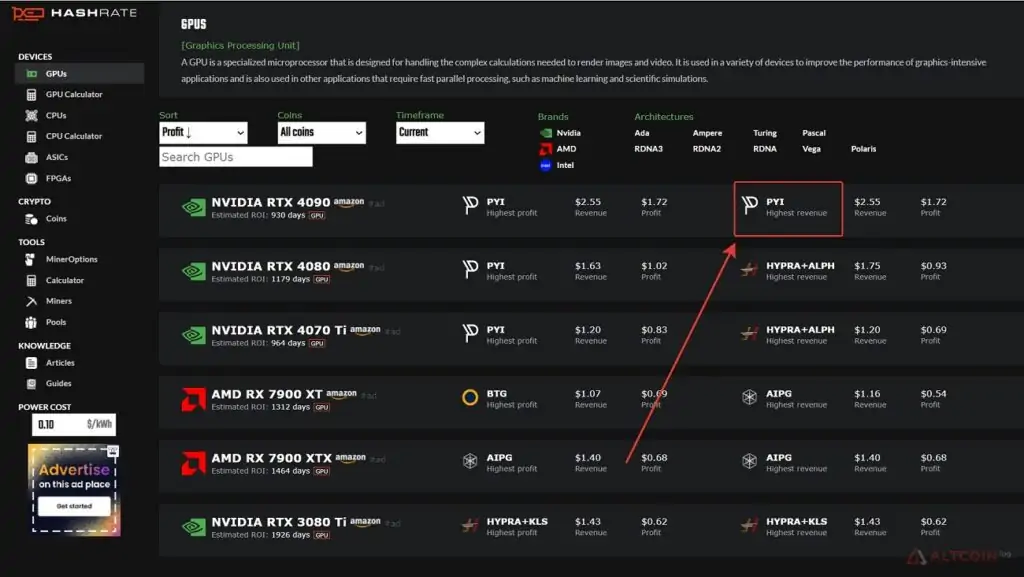
Task: Open MinerOptions tool icon
Action: click(x=30, y=259)
